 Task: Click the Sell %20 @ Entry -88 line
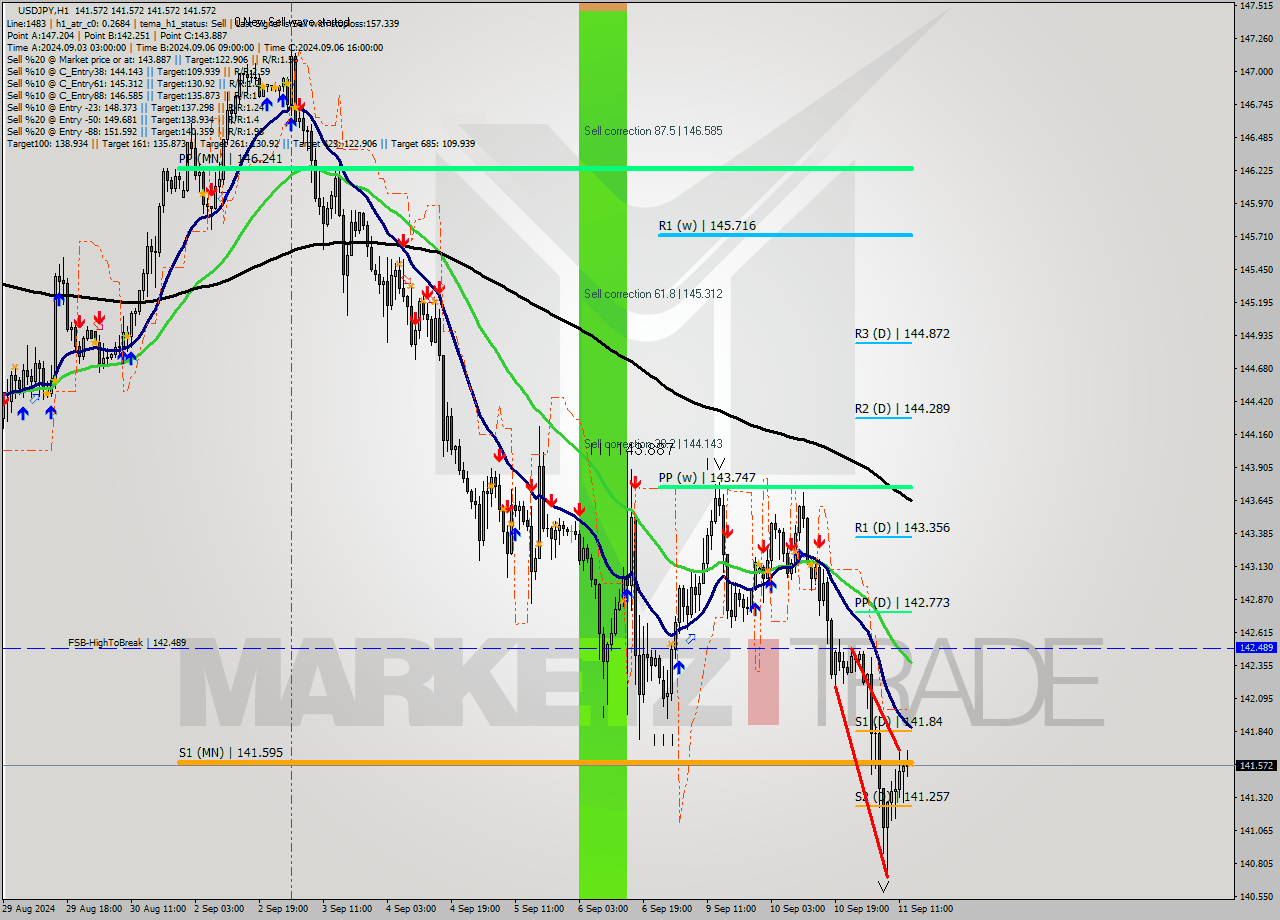[x=136, y=131]
